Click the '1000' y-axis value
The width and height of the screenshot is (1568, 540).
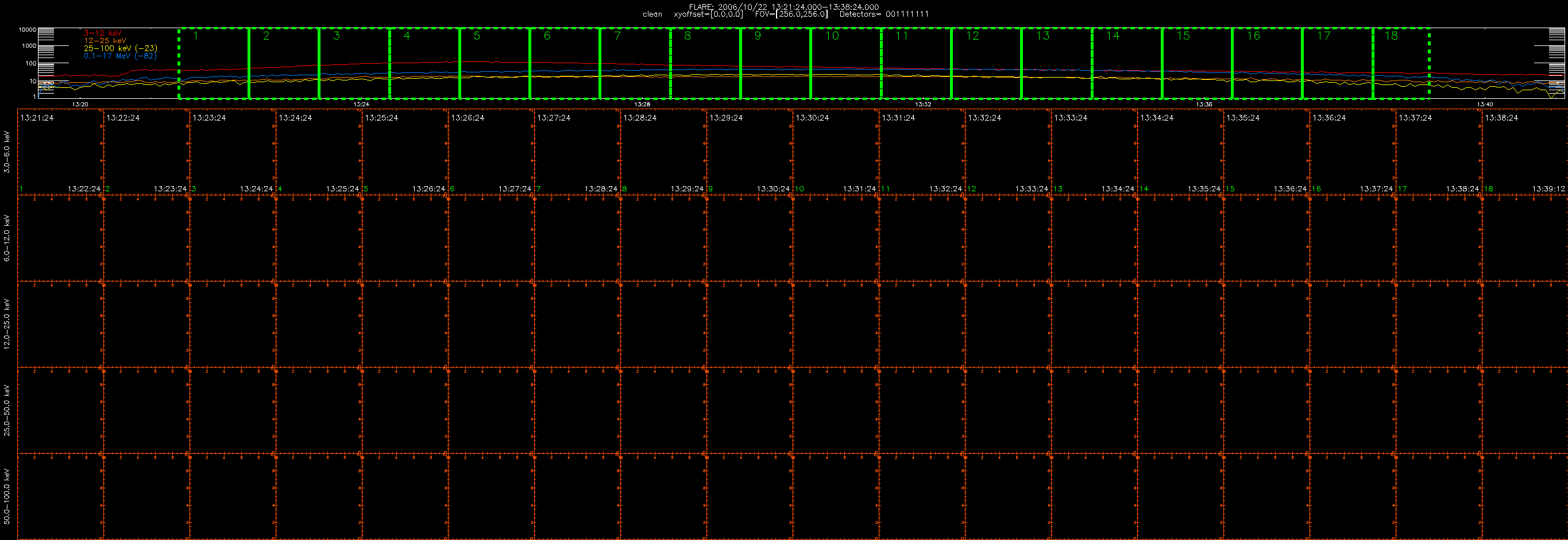click(x=29, y=45)
